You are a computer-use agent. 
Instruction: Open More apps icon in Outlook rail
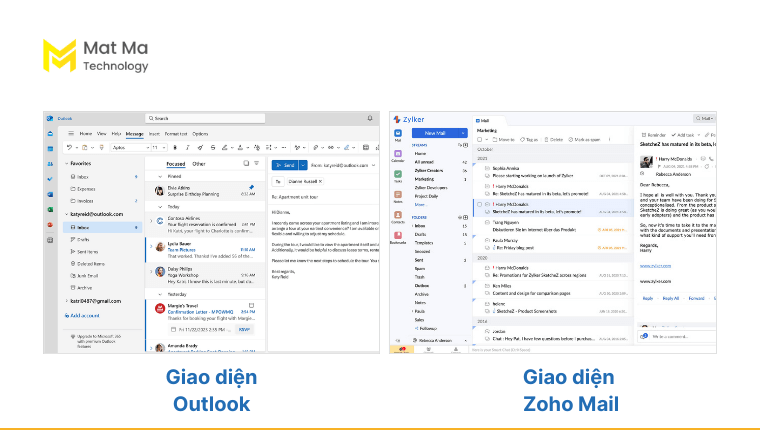point(50,240)
